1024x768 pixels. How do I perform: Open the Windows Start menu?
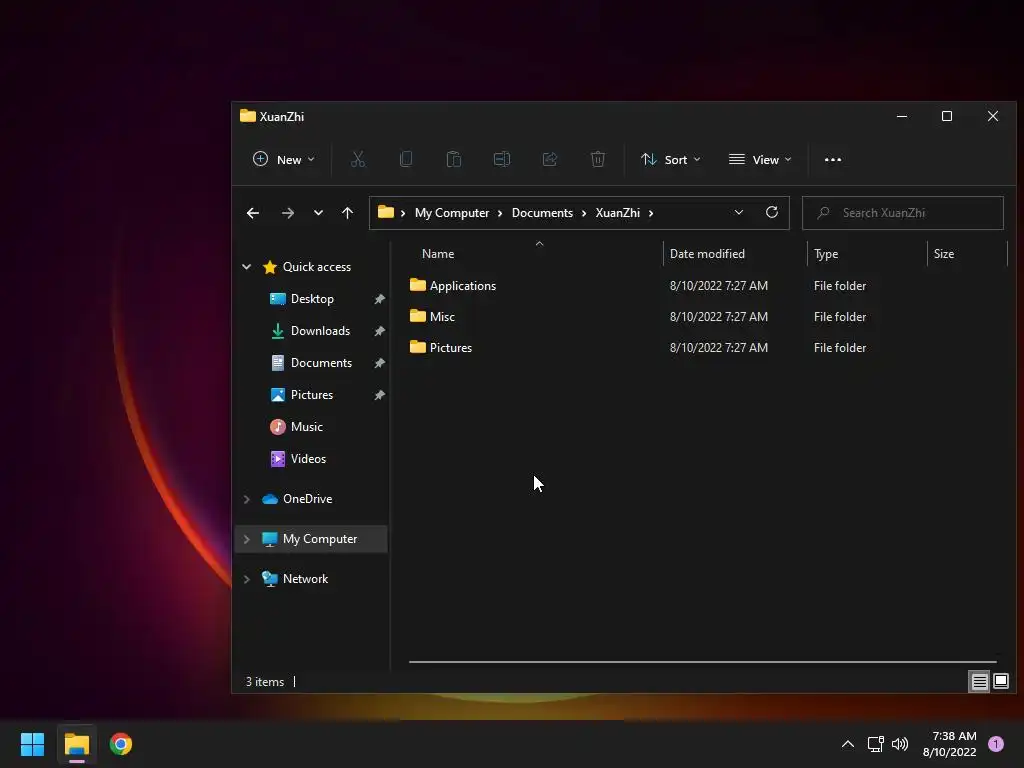tap(33, 744)
